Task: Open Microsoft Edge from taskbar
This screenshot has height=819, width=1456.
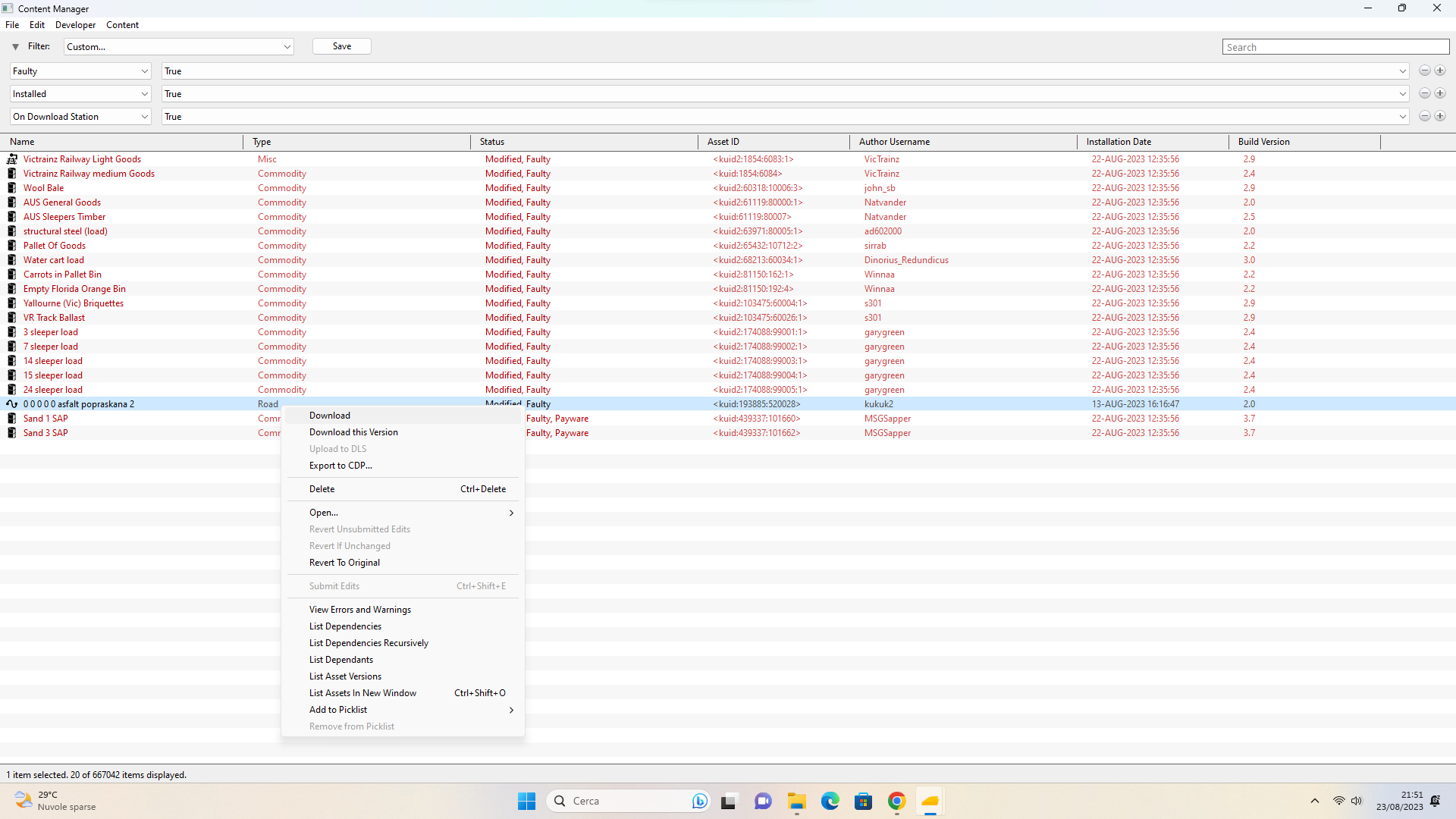Action: [830, 801]
